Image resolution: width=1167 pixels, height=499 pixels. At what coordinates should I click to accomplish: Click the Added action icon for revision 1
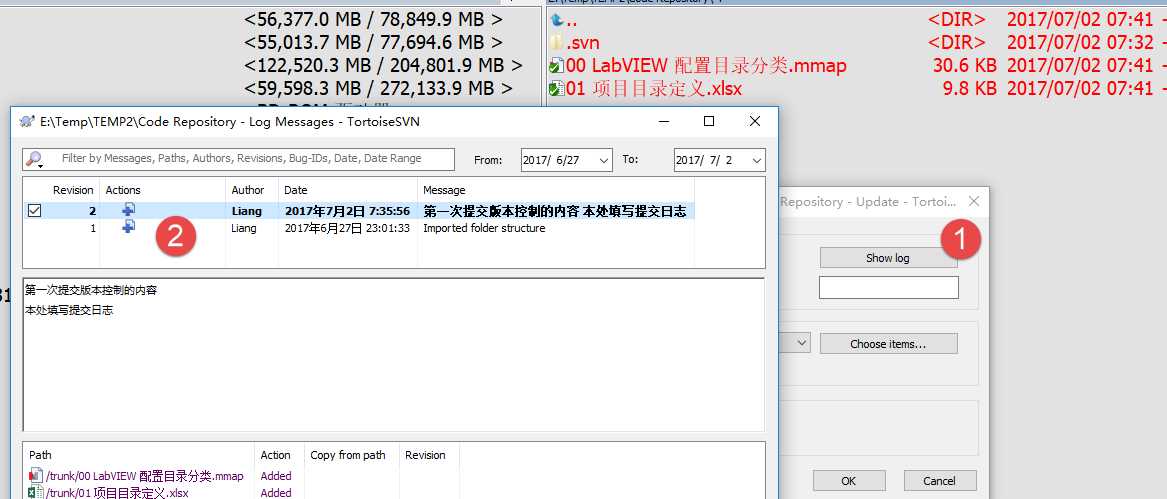coord(129,226)
